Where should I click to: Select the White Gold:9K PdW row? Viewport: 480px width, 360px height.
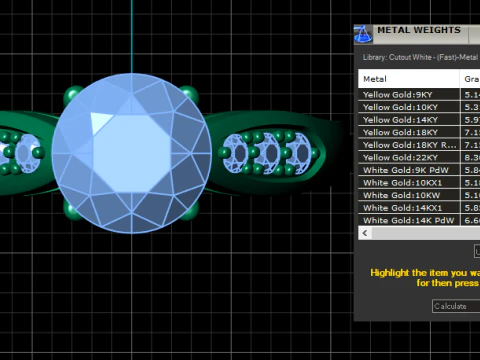pyautogui.click(x=419, y=170)
